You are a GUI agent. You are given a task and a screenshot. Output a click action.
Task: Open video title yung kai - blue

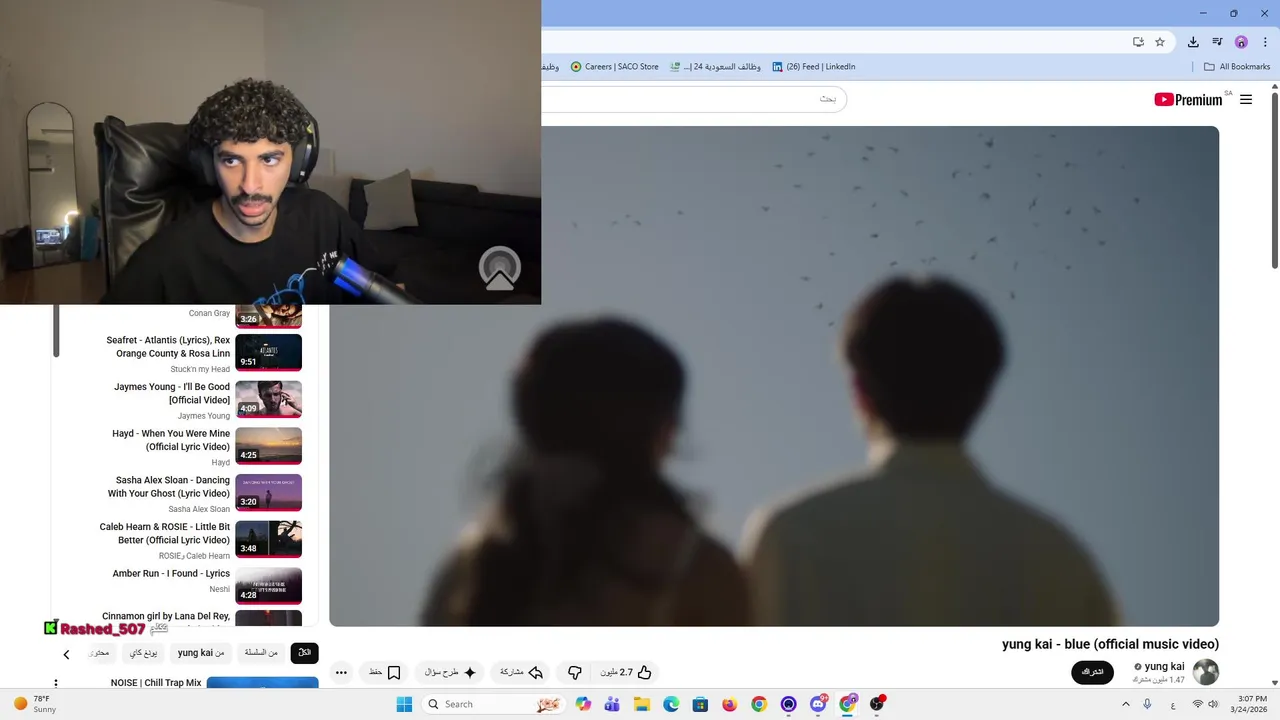[1110, 644]
